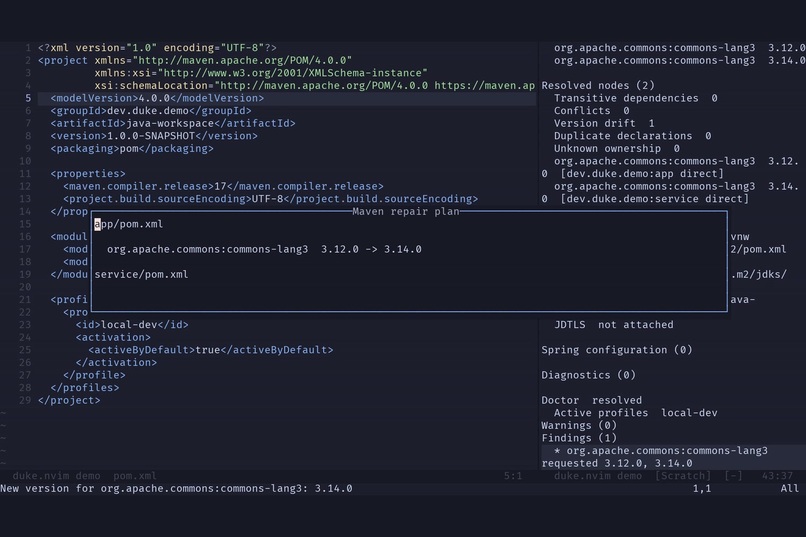The width and height of the screenshot is (806, 537).
Task: Click the opening properties tag line
Action: click(88, 174)
